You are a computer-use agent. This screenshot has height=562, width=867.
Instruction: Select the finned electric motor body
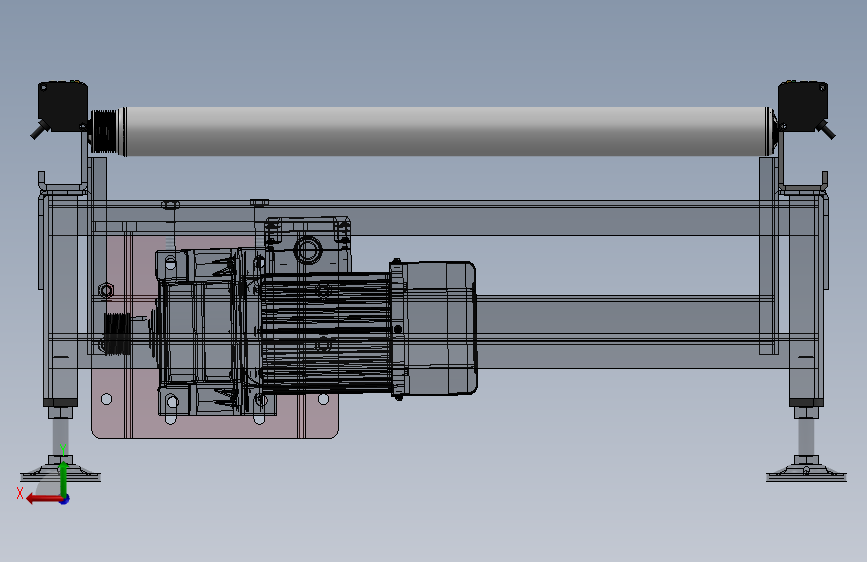325,332
